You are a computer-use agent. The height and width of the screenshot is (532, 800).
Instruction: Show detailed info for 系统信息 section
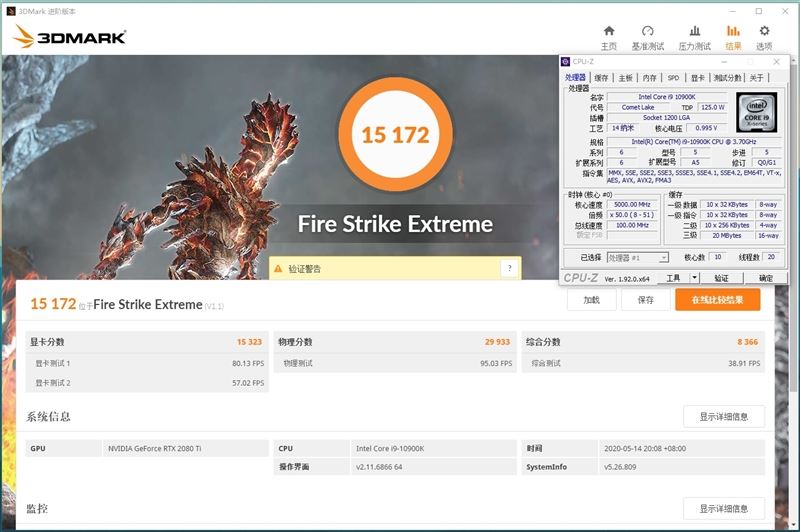tap(723, 417)
